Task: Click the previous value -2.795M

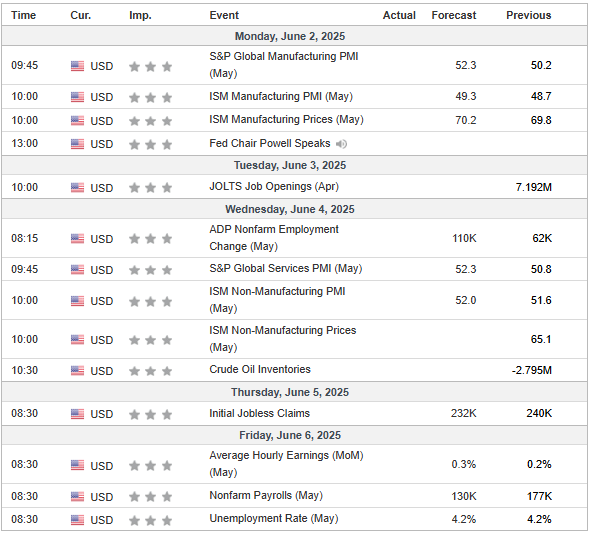Action: (x=532, y=370)
